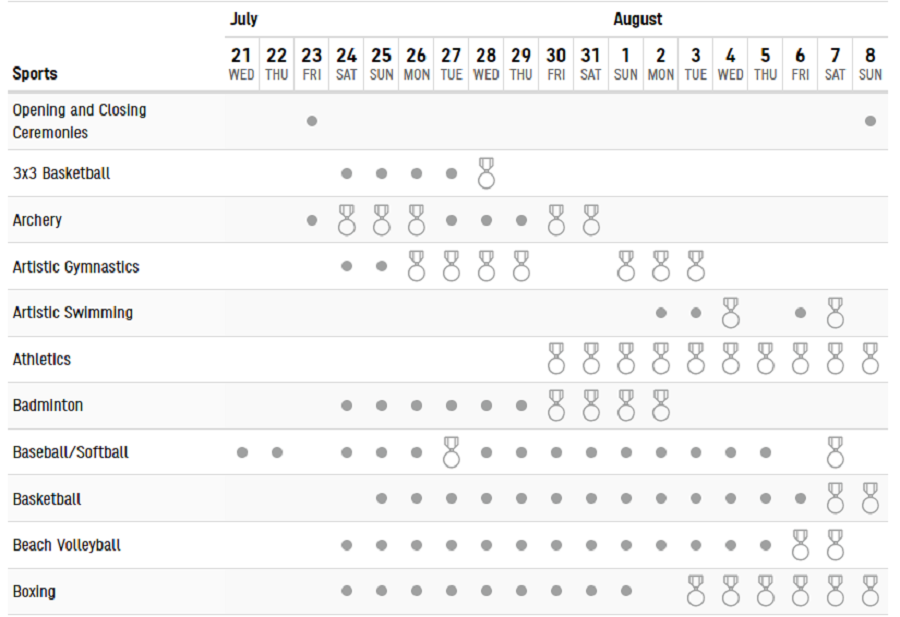Select Baseball/Softball event dot on July 21
The image size is (900, 617).
(242, 452)
